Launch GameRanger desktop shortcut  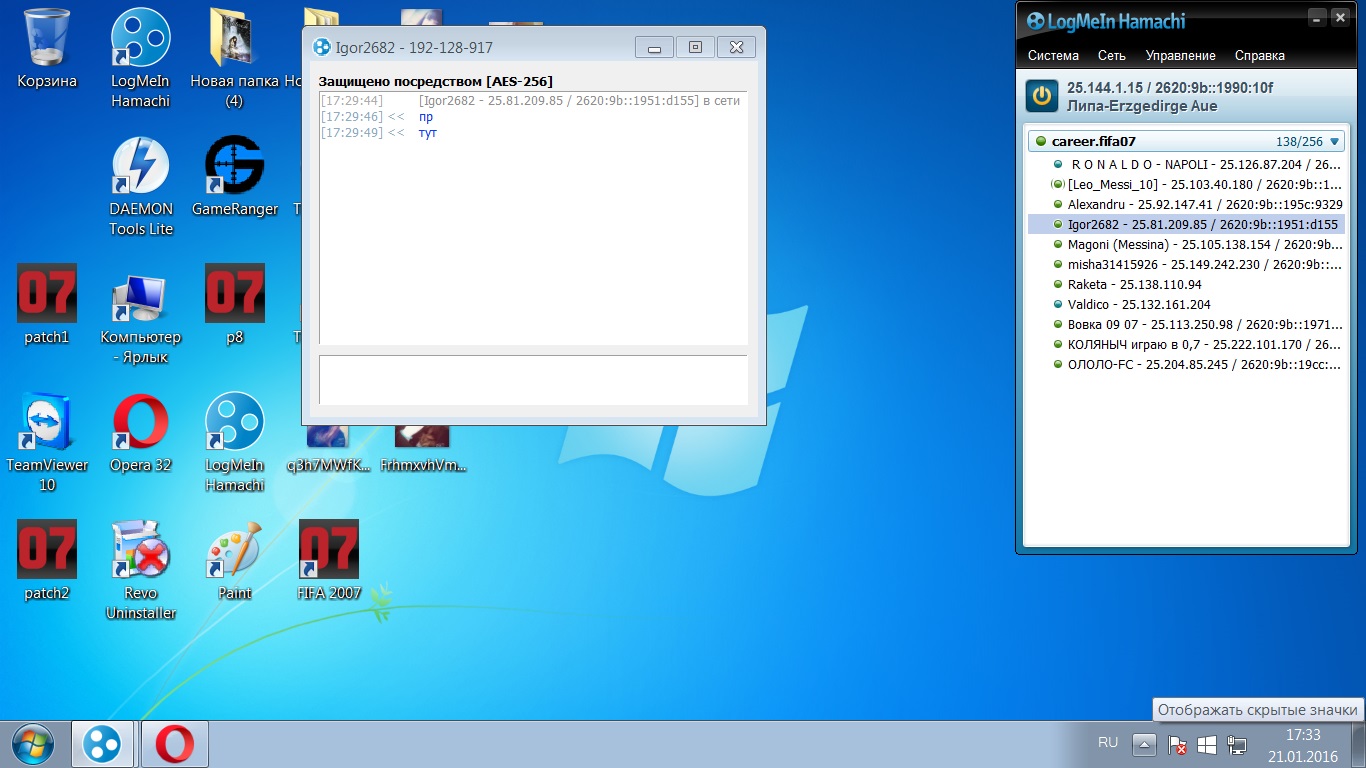coord(234,176)
